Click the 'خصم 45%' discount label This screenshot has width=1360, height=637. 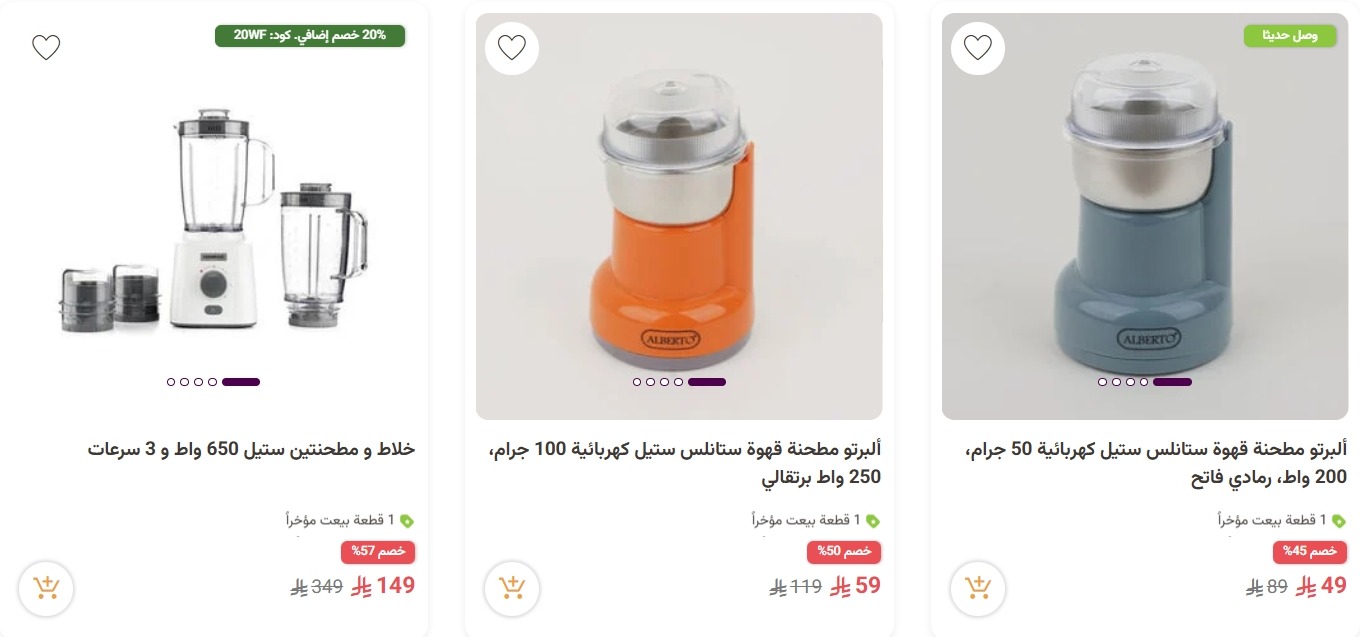coord(1310,551)
